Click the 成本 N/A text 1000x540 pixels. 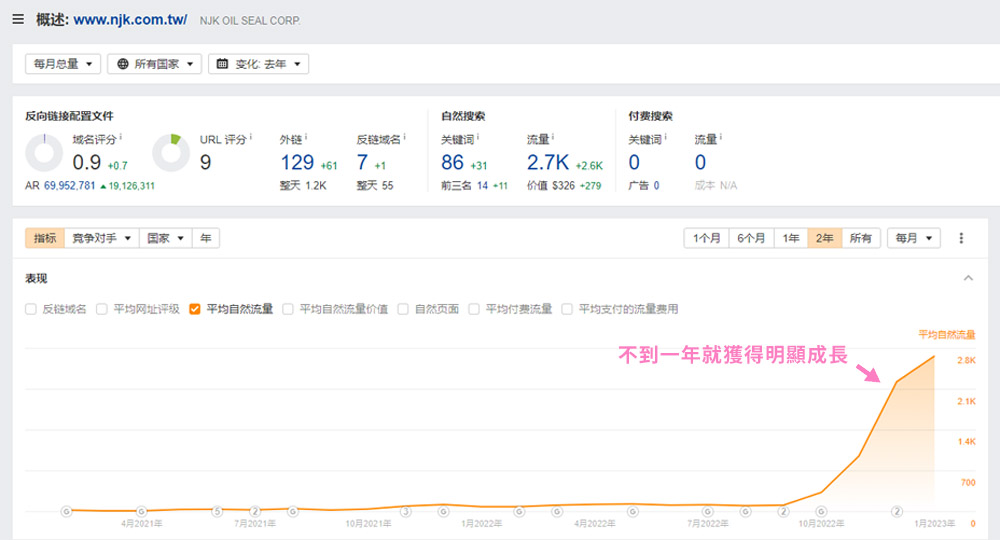click(716, 186)
